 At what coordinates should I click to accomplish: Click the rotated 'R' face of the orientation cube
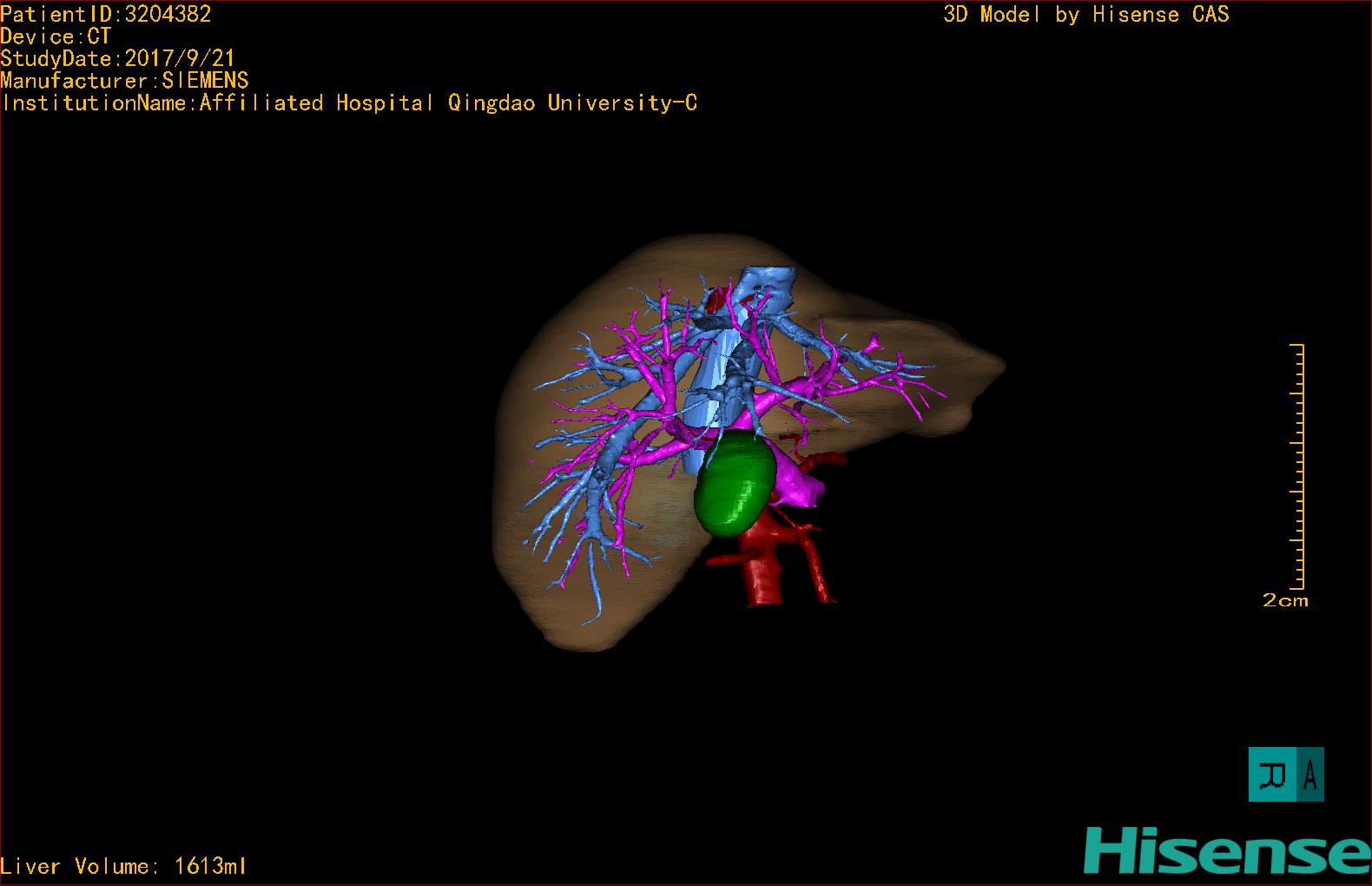(1273, 774)
